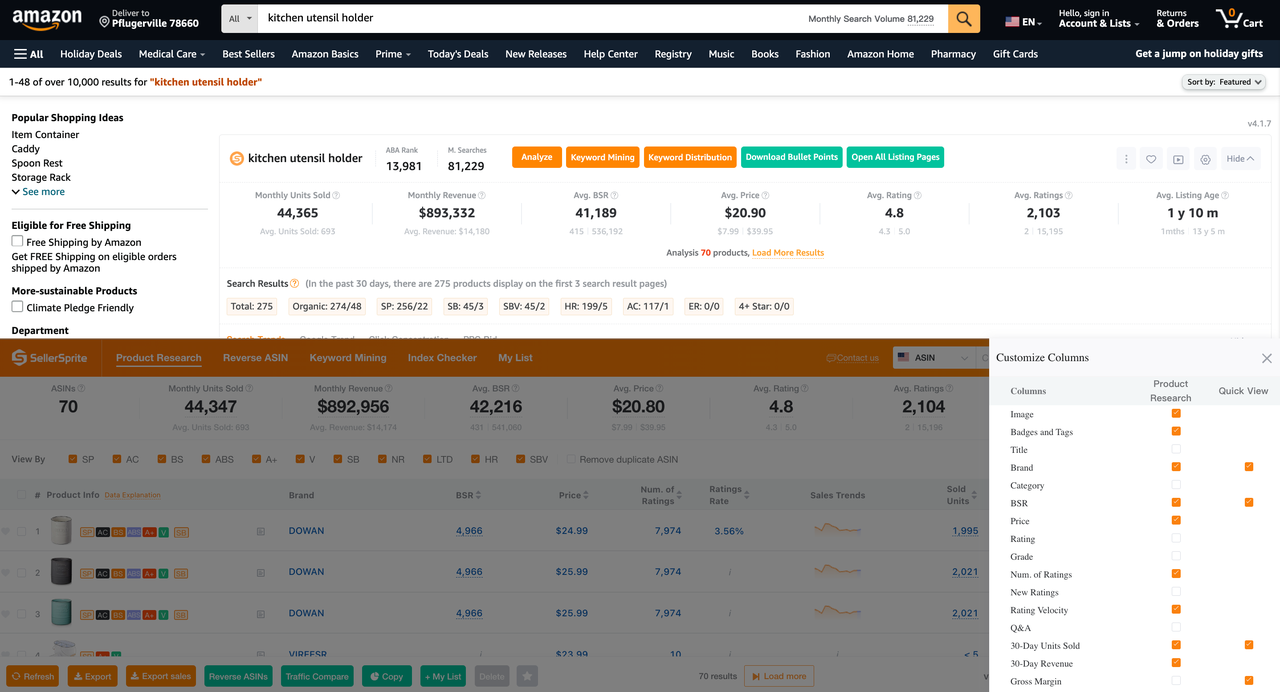Check the Title column Product Research box
This screenshot has height=692, width=1280.
(x=1176, y=450)
